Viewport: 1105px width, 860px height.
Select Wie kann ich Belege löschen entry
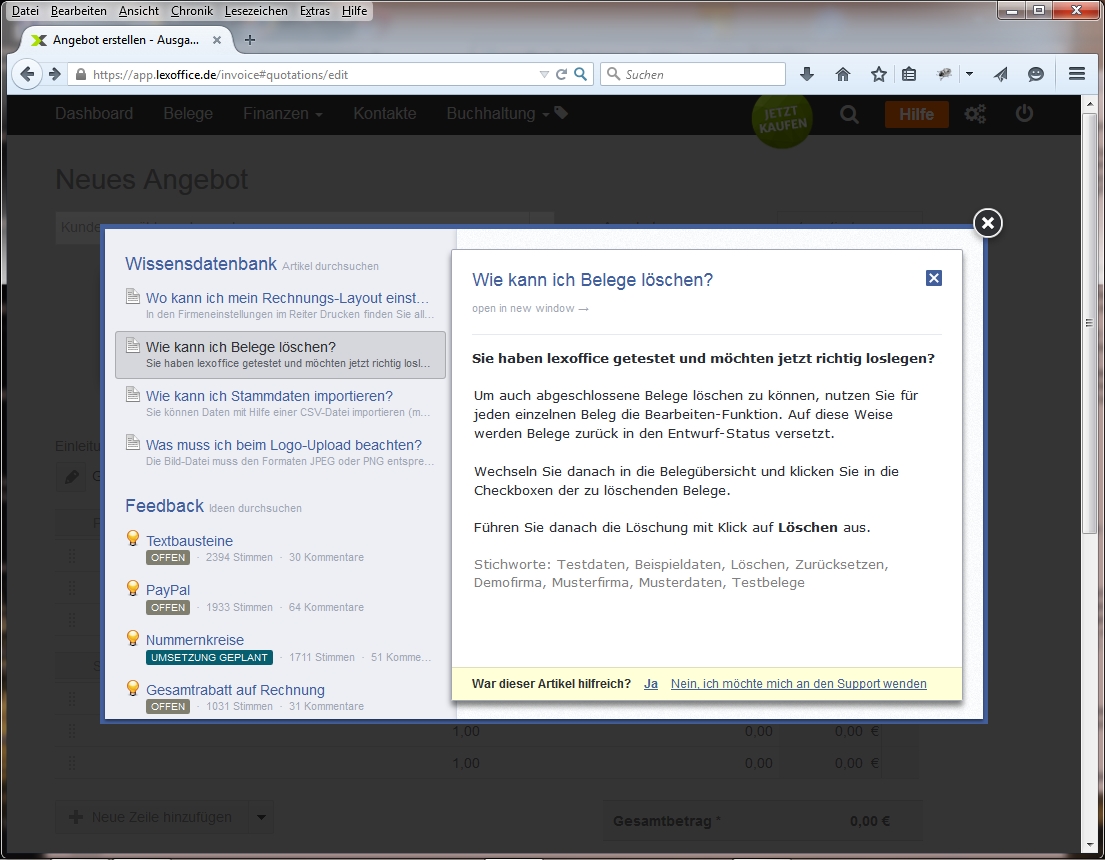(280, 355)
